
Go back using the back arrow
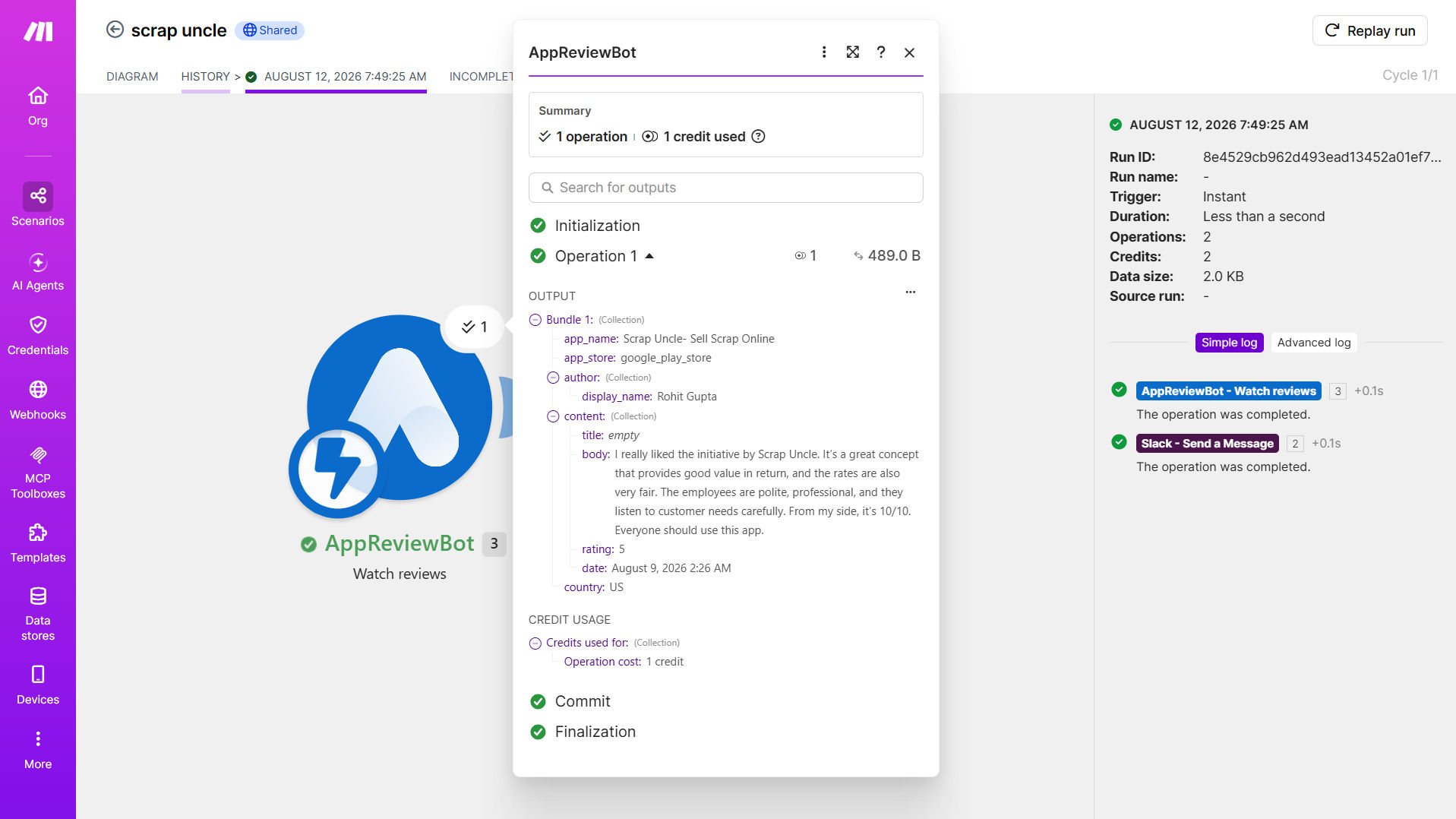115,30
